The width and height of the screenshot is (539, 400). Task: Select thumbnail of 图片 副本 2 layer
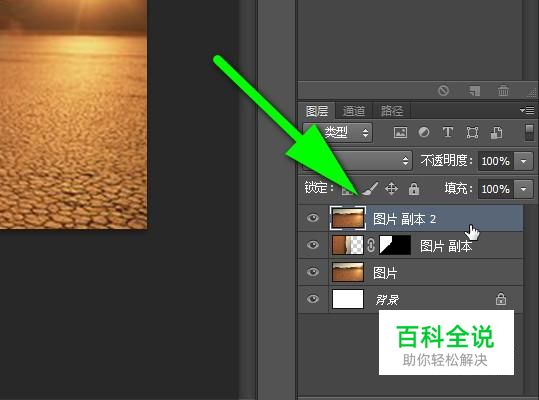pyautogui.click(x=348, y=218)
